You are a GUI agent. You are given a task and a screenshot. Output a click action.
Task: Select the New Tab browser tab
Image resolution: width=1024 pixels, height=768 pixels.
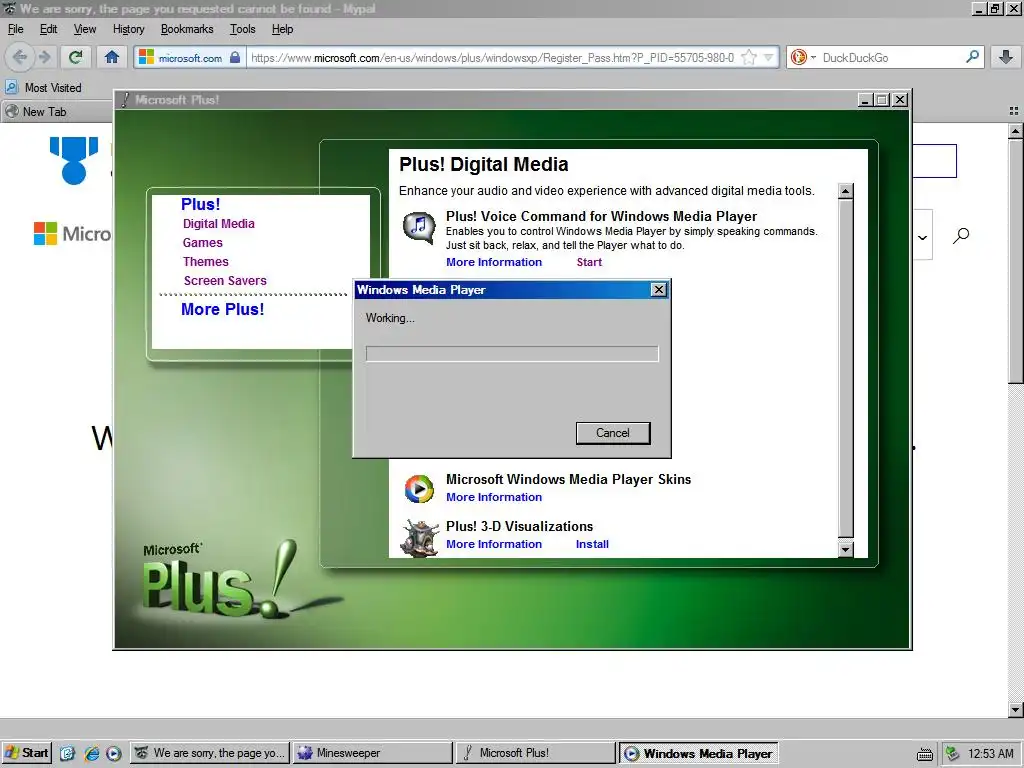(x=56, y=112)
